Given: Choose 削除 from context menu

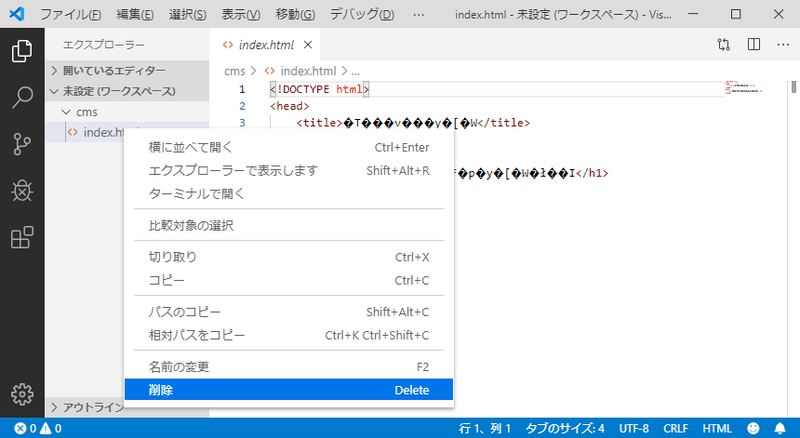Looking at the screenshot, I should pos(289,390).
